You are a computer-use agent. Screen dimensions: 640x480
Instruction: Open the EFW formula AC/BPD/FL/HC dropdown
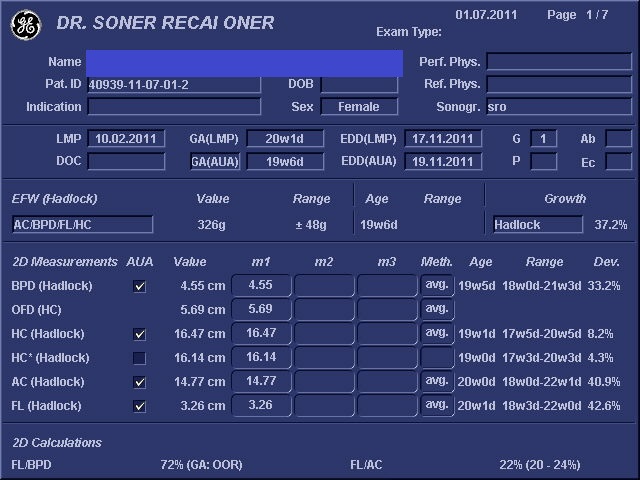82,225
